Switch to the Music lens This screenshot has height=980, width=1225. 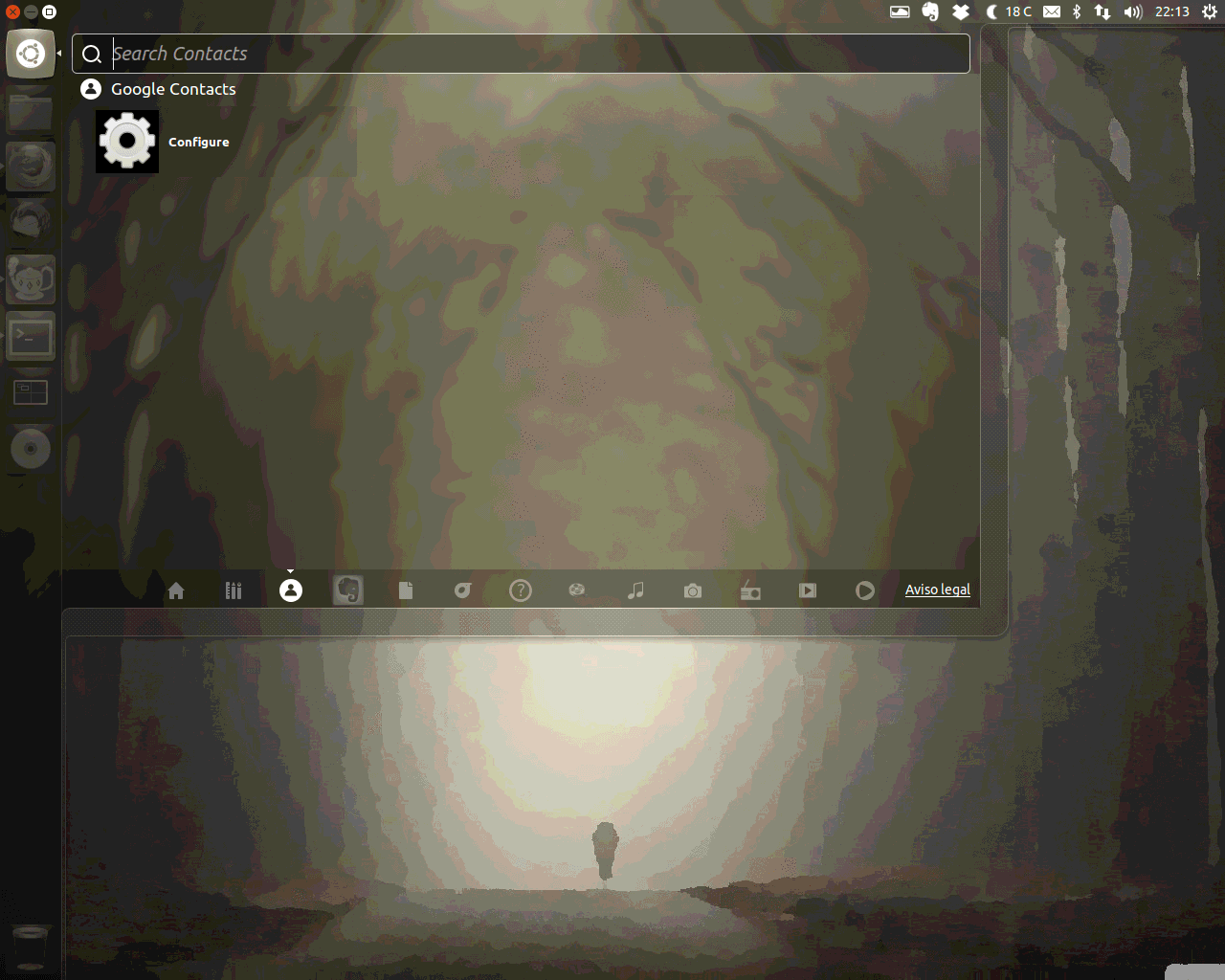pyautogui.click(x=635, y=590)
